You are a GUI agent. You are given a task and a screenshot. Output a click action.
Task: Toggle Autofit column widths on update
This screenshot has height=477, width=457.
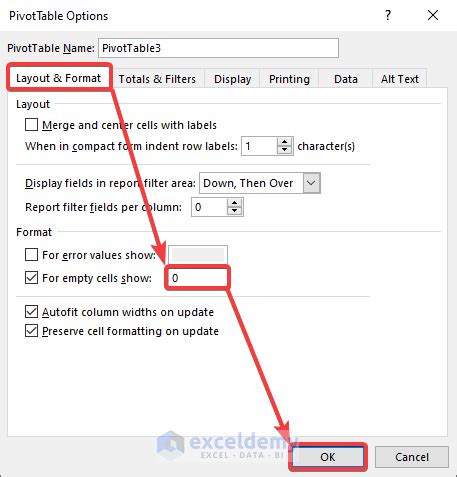pos(31,312)
